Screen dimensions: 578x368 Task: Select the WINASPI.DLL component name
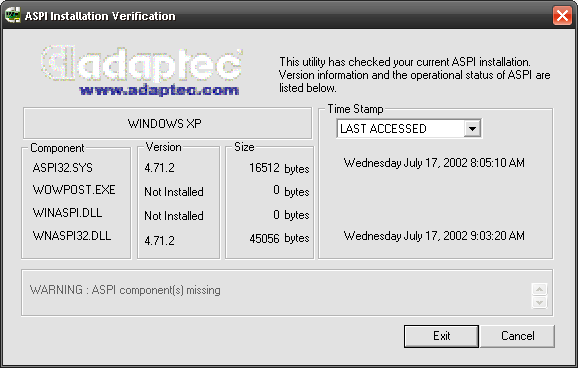(x=67, y=213)
